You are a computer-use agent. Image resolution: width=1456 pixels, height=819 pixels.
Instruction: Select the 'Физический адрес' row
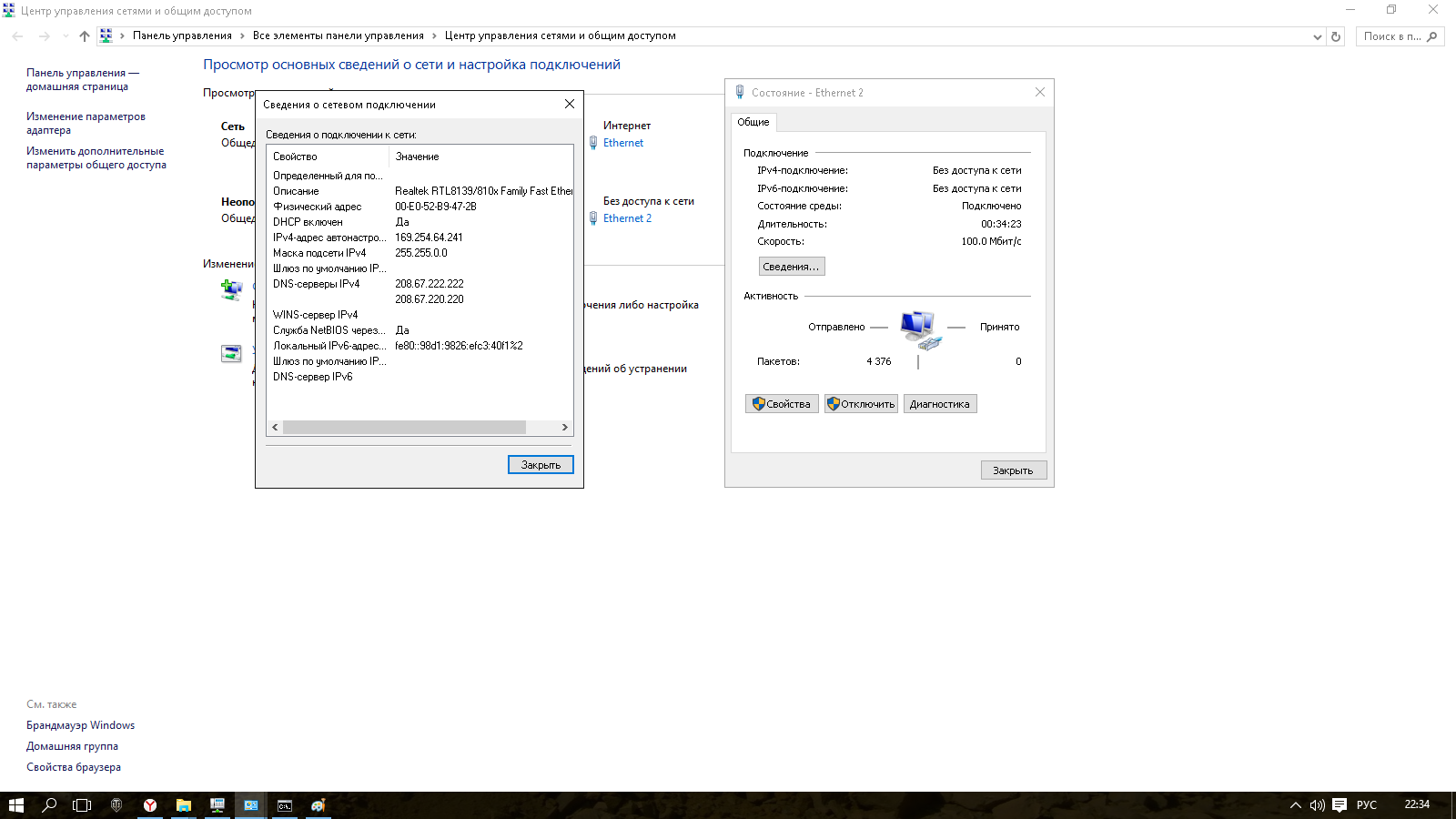pos(420,207)
